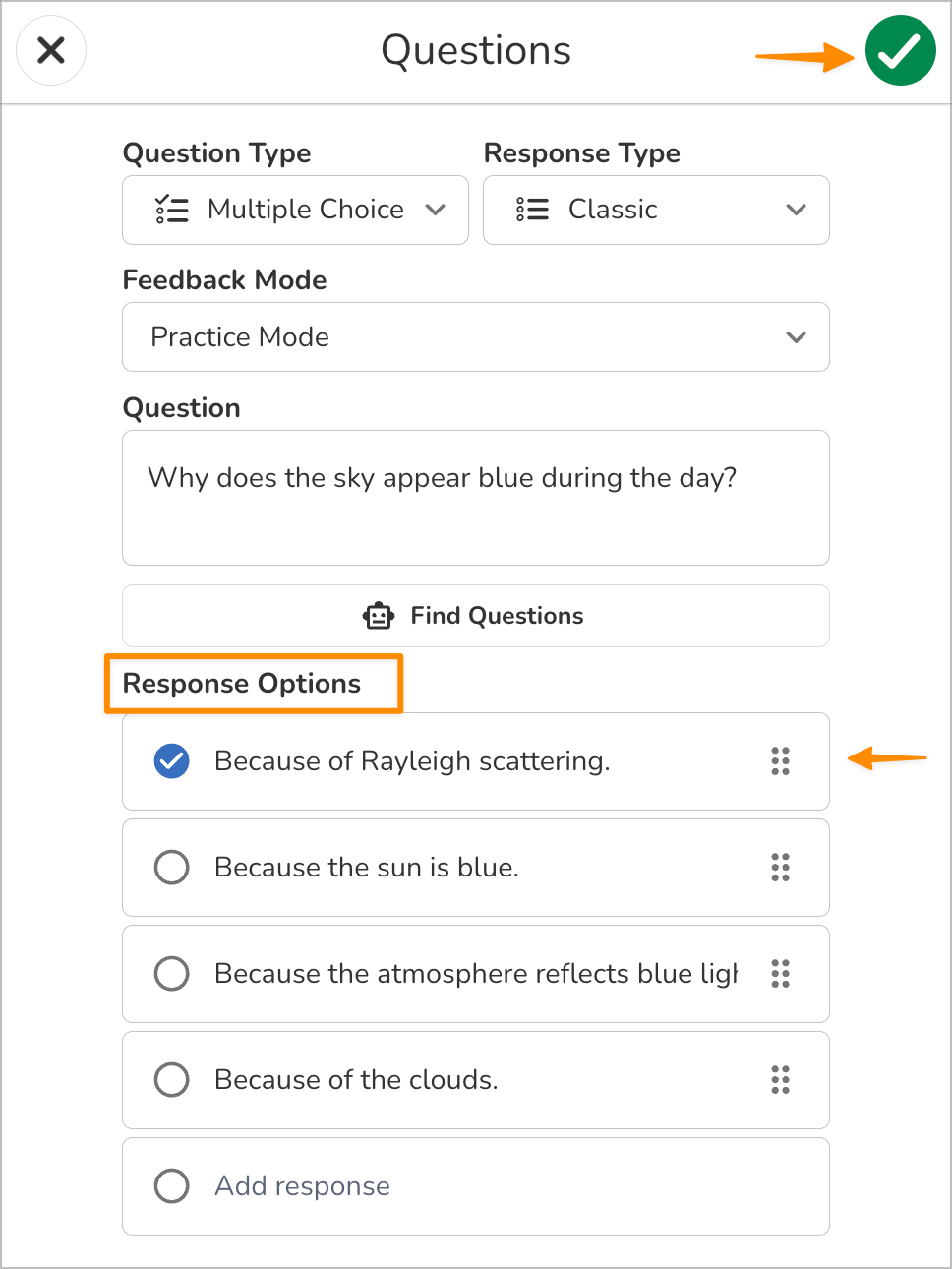This screenshot has height=1269, width=952.
Task: Select the atmosphere reflects blue light option
Action: 172,974
